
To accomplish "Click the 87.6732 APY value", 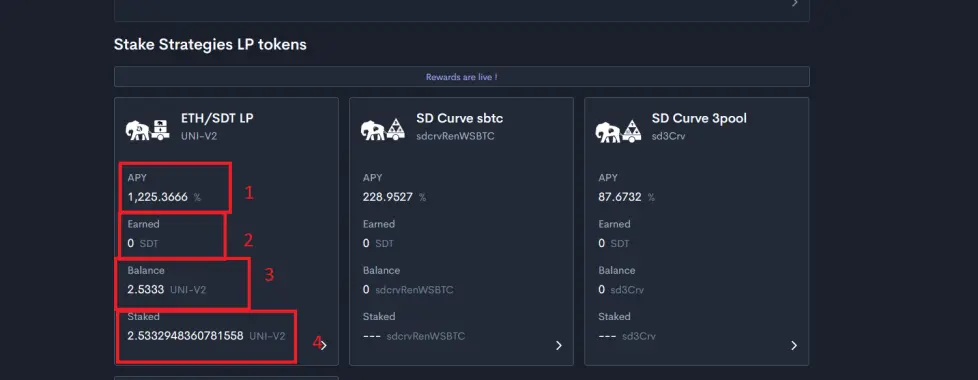I will pos(620,197).
